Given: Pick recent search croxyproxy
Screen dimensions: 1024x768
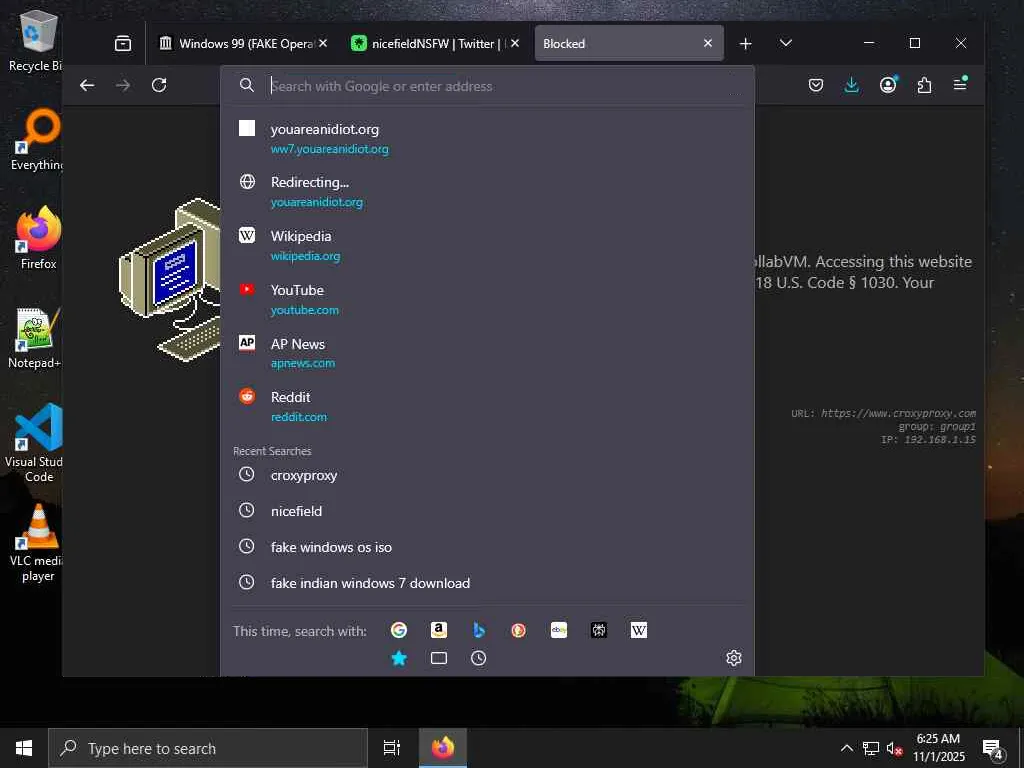Looking at the screenshot, I should click(x=487, y=475).
